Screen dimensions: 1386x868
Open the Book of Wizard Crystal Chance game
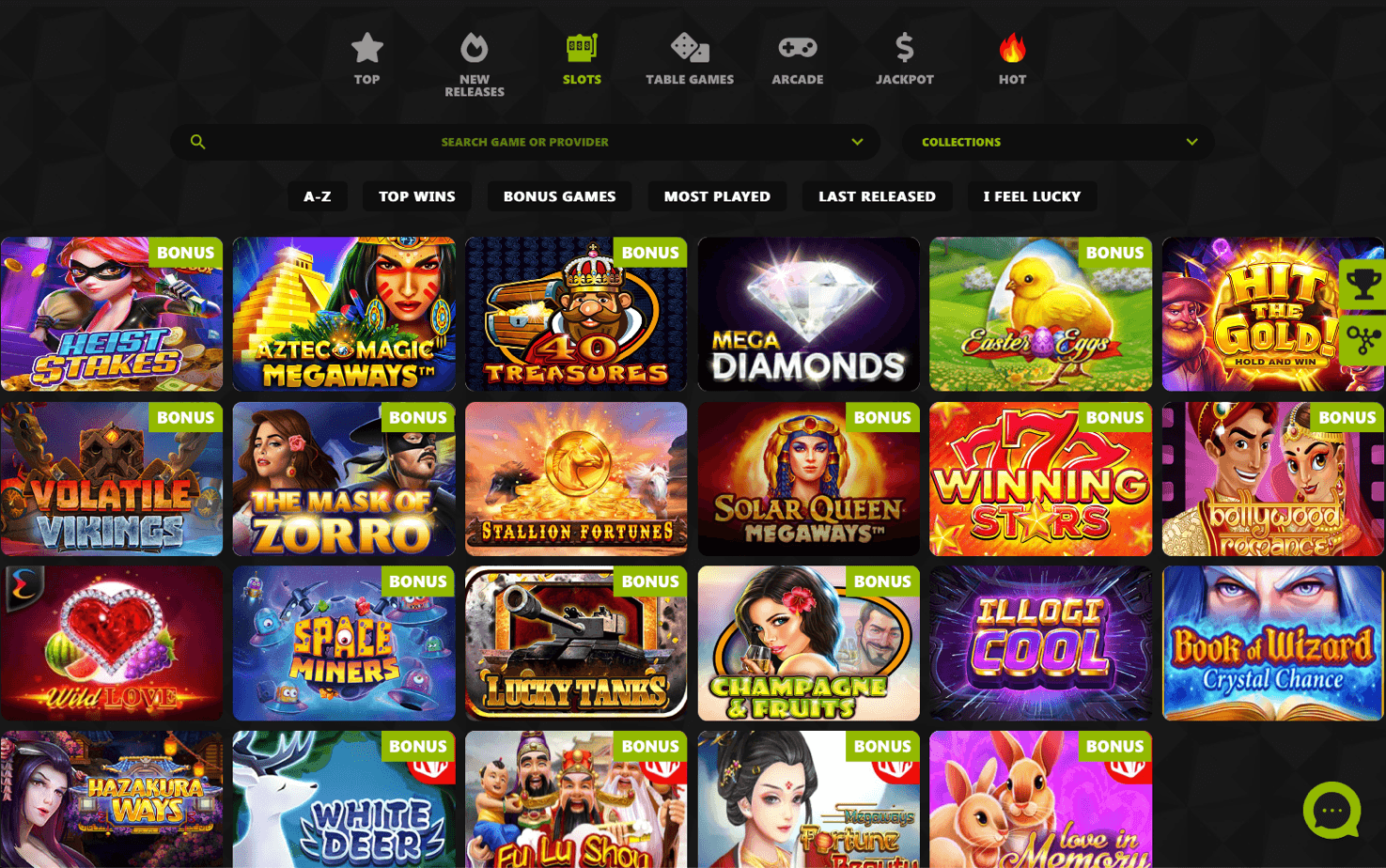(1272, 643)
